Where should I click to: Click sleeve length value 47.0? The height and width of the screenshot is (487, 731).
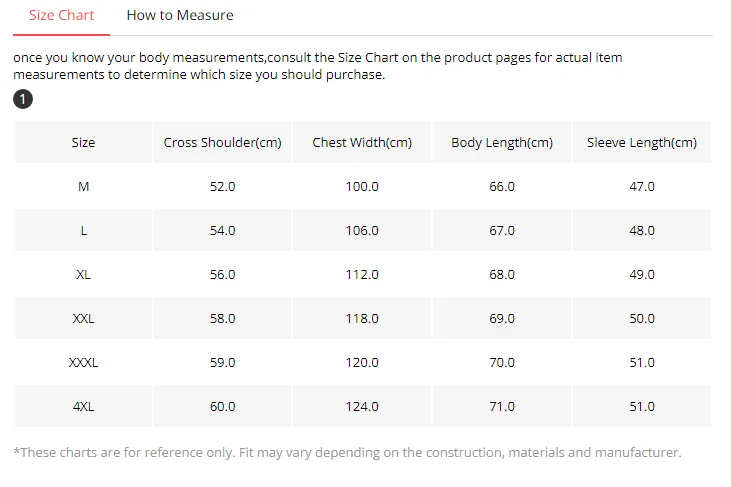click(x=642, y=186)
